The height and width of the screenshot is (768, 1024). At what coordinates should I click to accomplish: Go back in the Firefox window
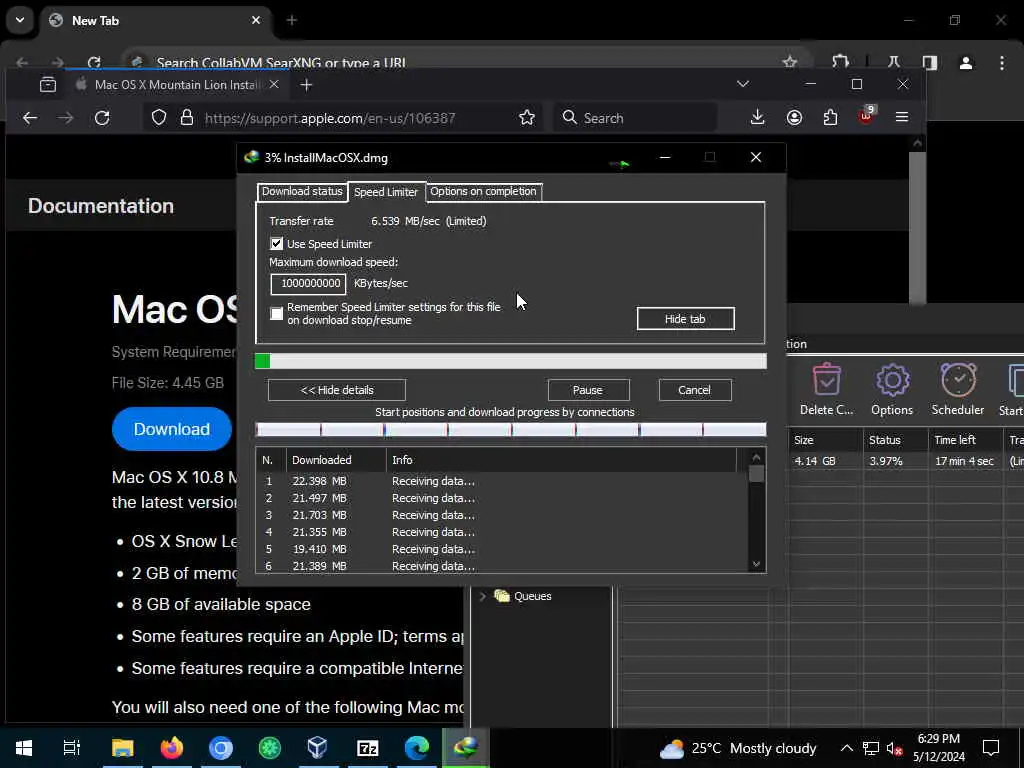[30, 118]
